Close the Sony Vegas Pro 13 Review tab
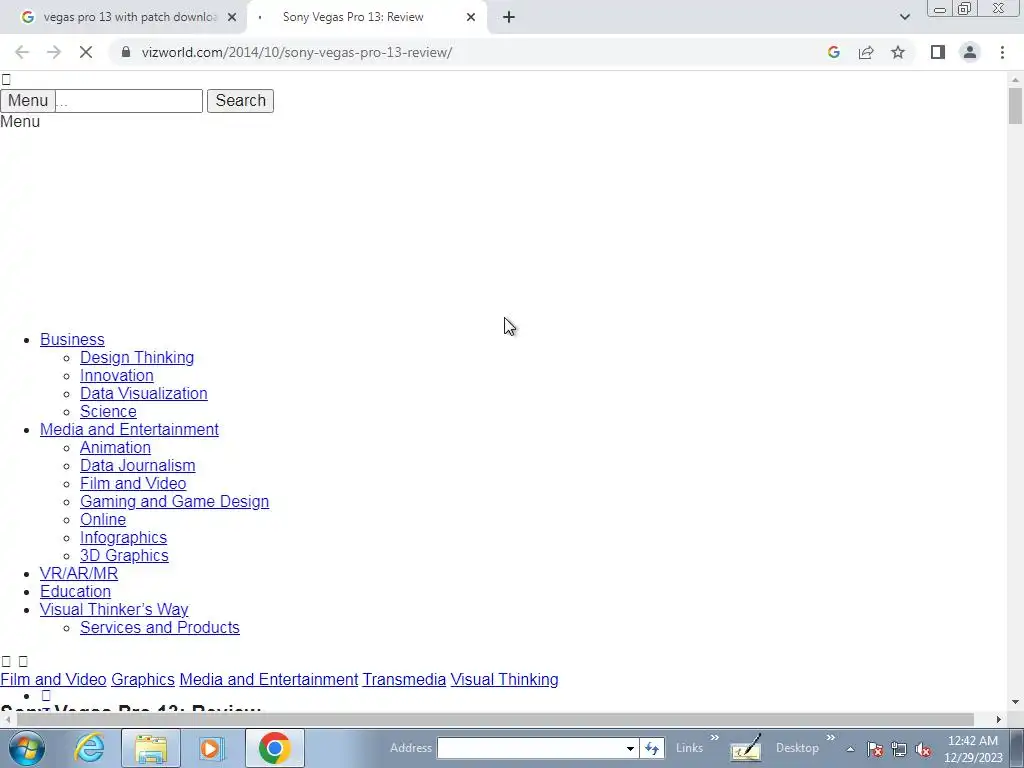1024x768 pixels. (471, 17)
